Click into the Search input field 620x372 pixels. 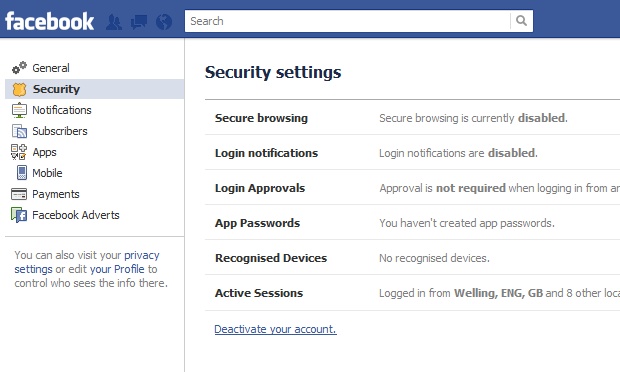point(348,21)
